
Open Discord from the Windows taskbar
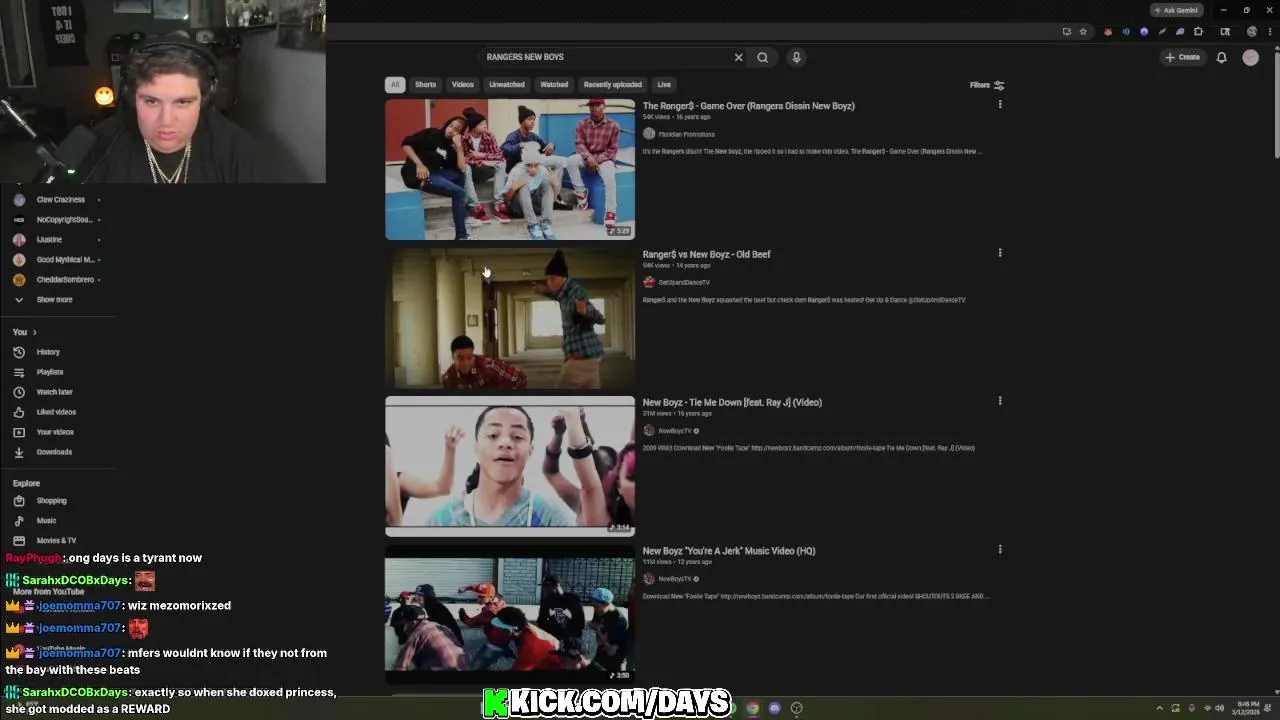[x=774, y=708]
